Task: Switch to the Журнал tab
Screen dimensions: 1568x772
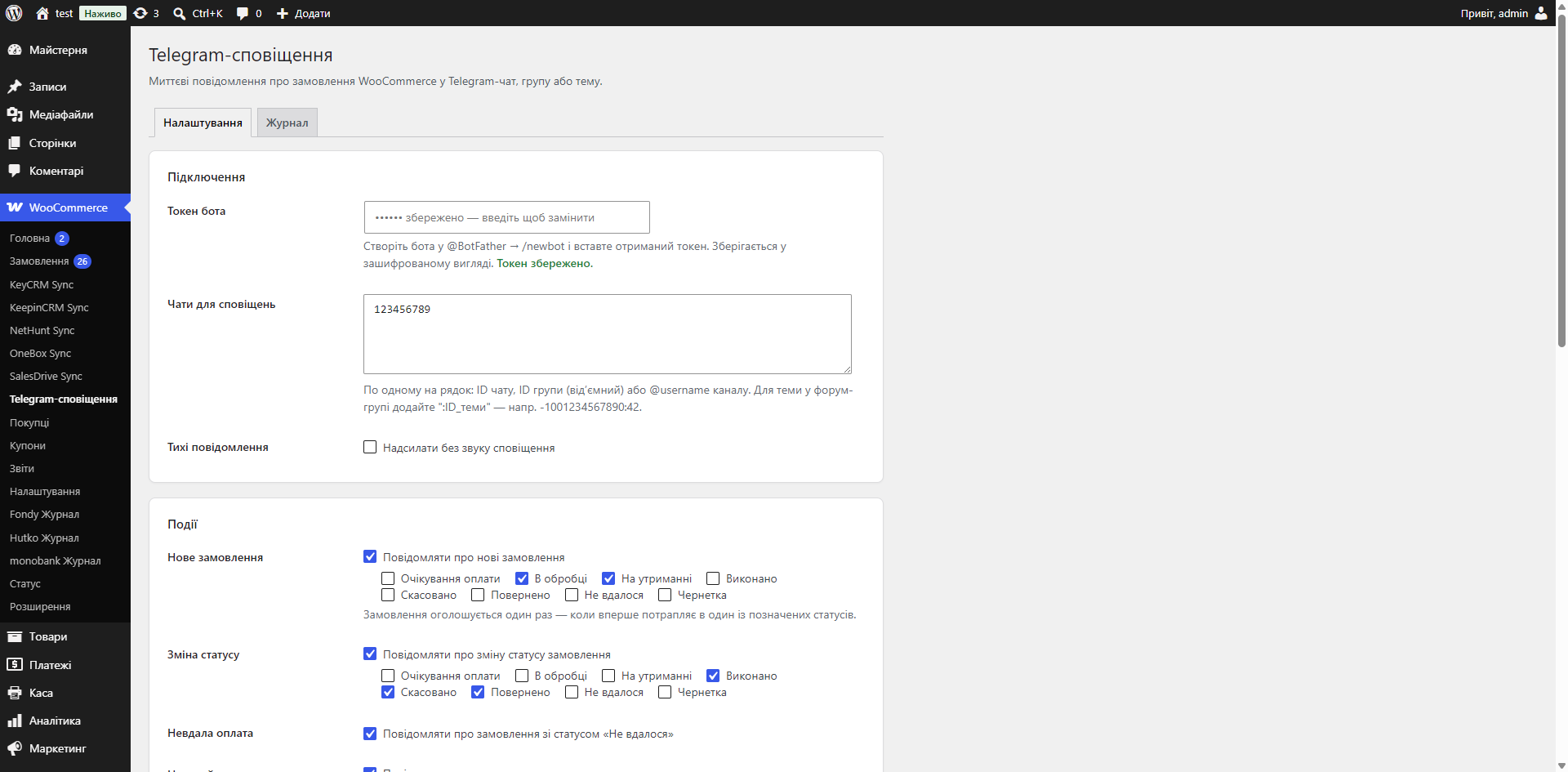Action: point(287,123)
